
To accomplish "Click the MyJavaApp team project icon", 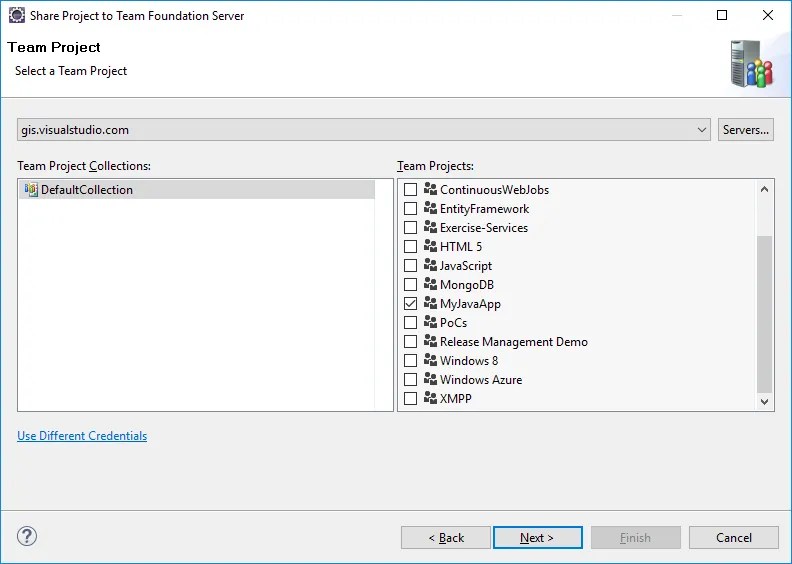I will tap(430, 303).
